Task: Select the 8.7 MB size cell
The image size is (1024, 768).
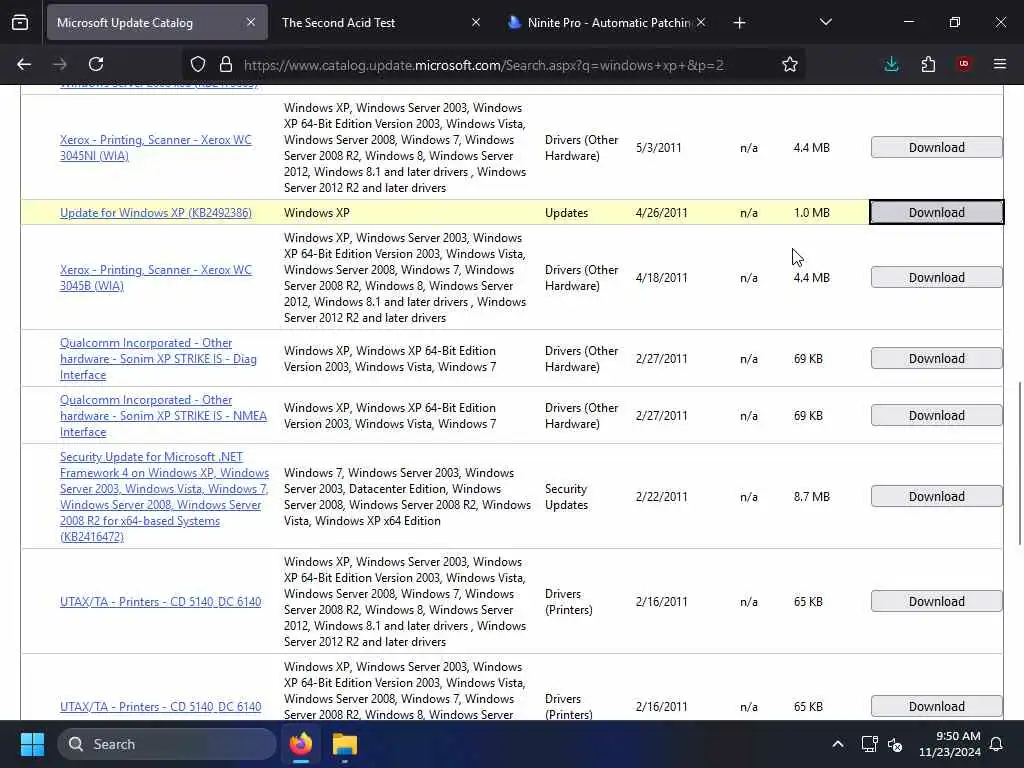Action: [812, 497]
